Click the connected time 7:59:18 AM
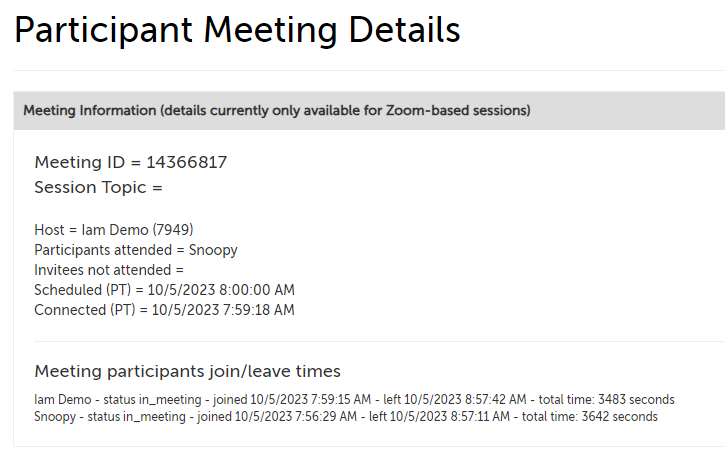This screenshot has height=459, width=725. pos(257,310)
